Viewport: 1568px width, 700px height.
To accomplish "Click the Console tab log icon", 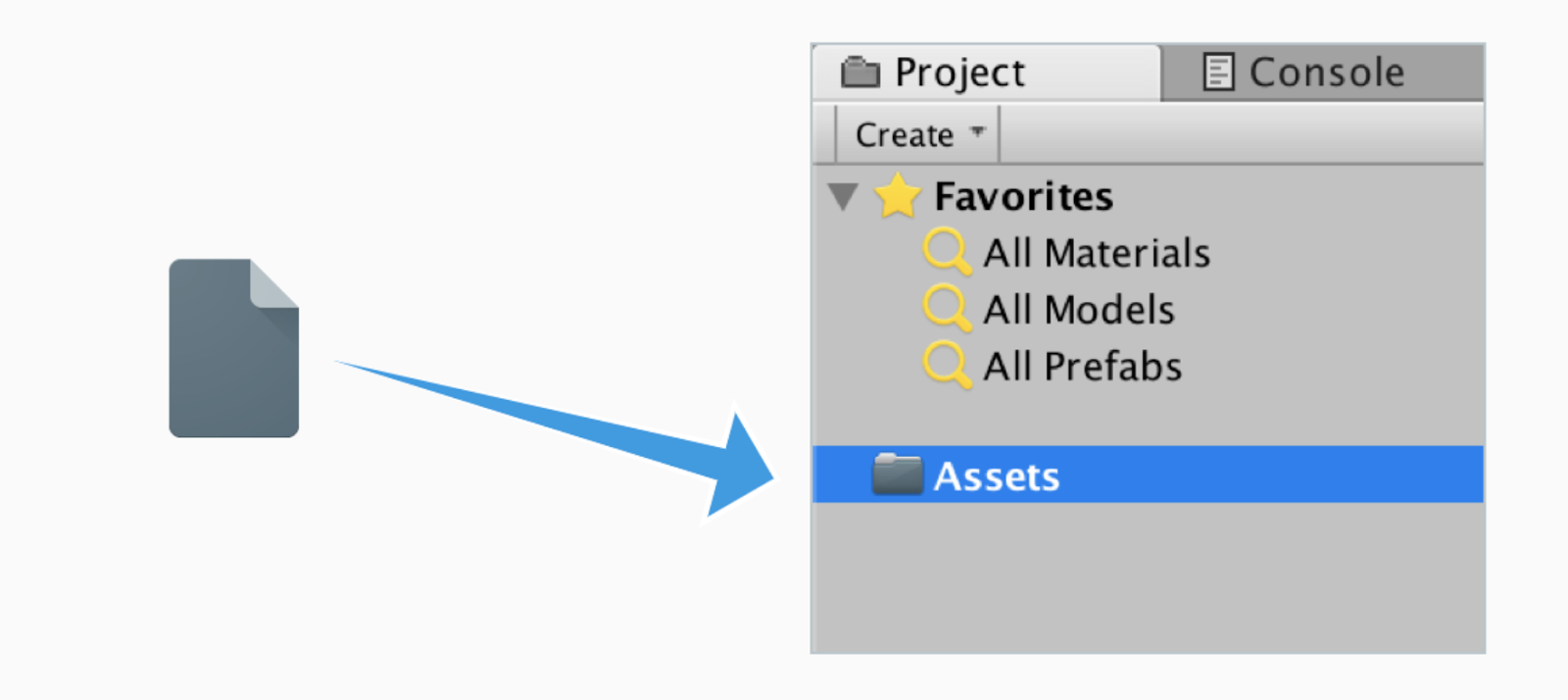I will [1217, 73].
